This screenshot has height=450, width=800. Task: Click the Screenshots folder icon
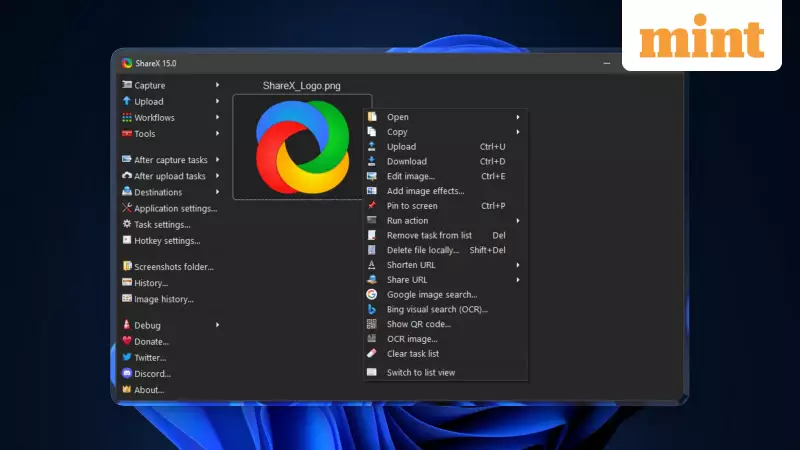(127, 266)
